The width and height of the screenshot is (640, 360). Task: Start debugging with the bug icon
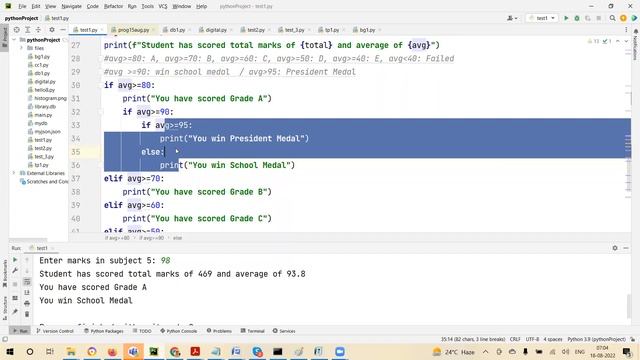(x=577, y=18)
